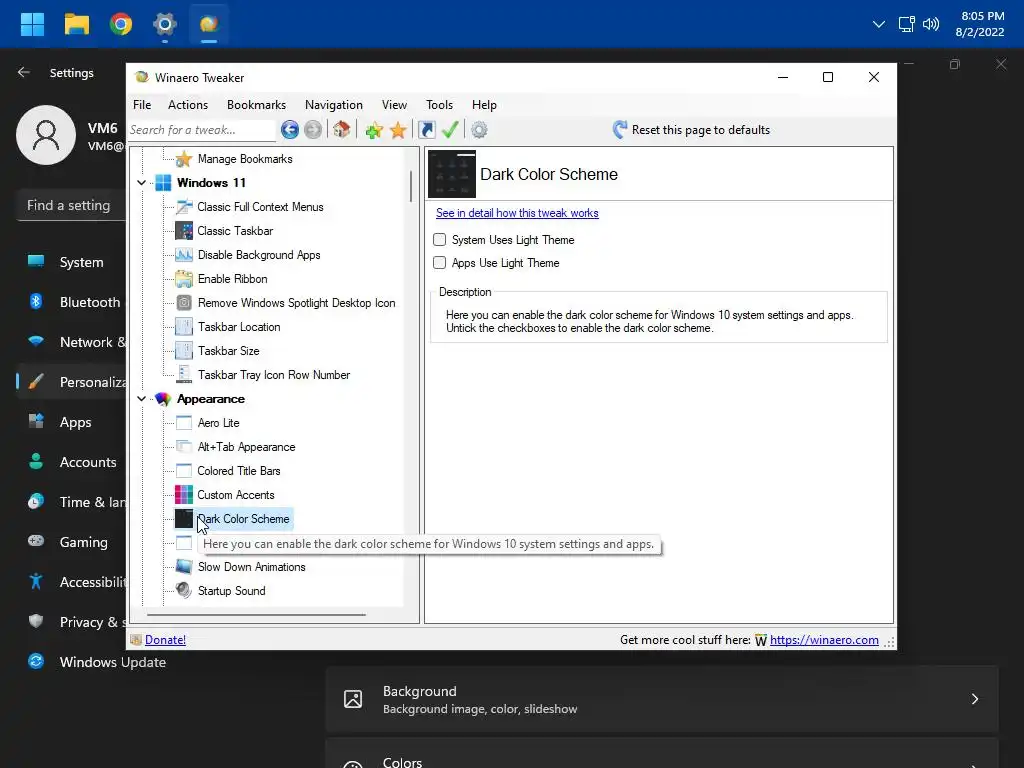1024x768 pixels.
Task: Open File Explorer from the taskbar
Action: (x=76, y=24)
